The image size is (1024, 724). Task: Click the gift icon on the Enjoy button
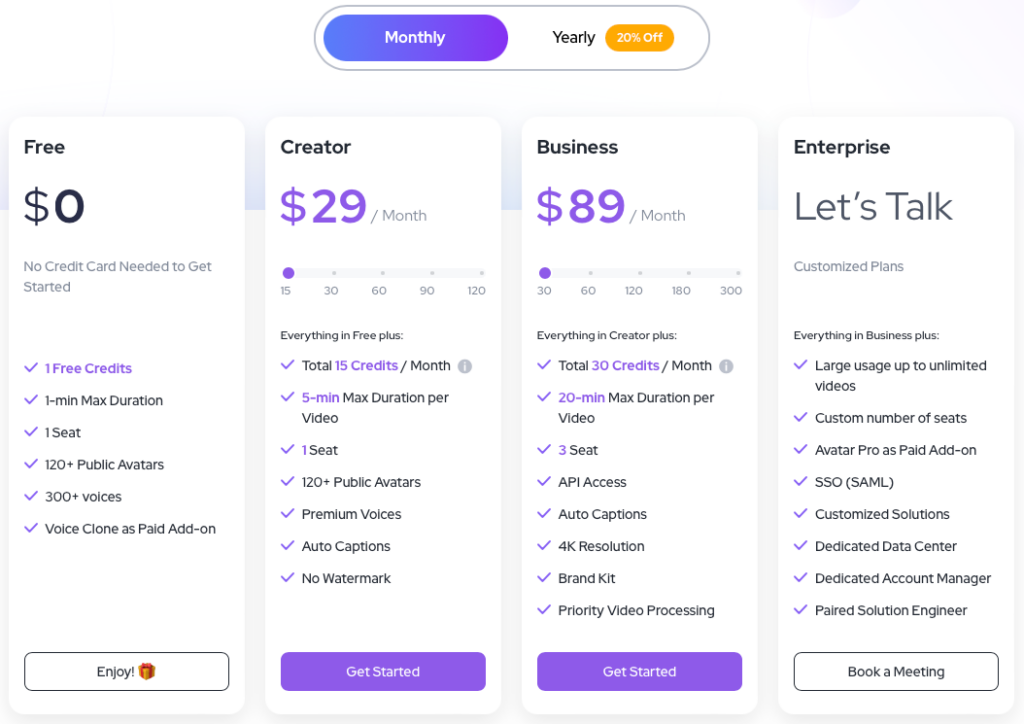[147, 671]
